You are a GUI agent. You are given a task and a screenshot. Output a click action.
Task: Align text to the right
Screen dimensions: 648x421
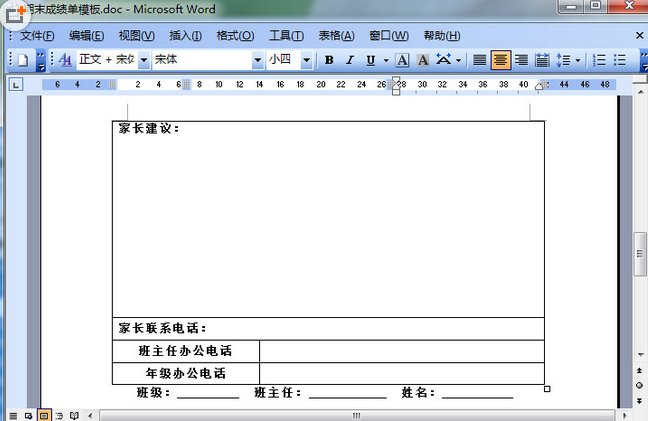[x=521, y=60]
